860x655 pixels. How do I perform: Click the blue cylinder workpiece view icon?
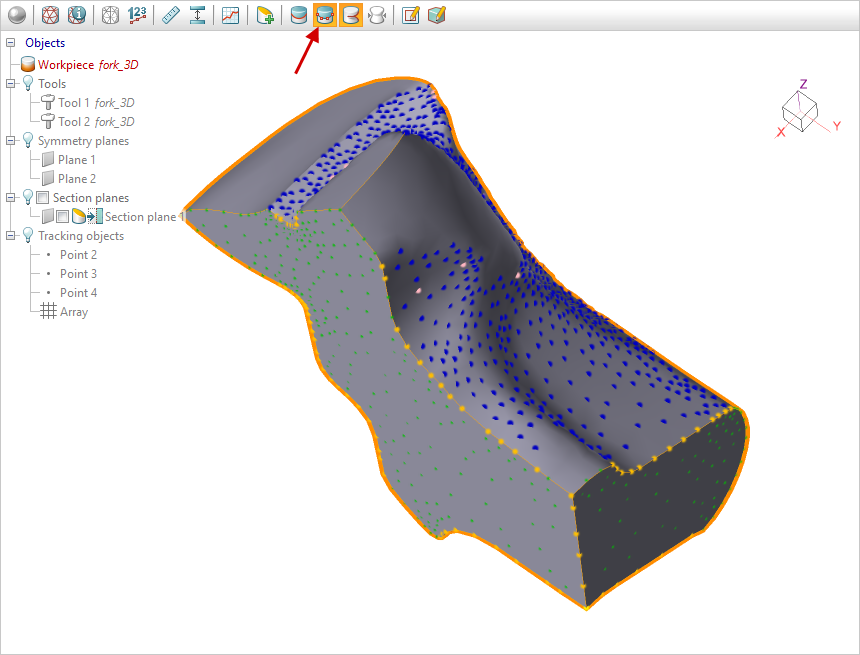pos(298,15)
